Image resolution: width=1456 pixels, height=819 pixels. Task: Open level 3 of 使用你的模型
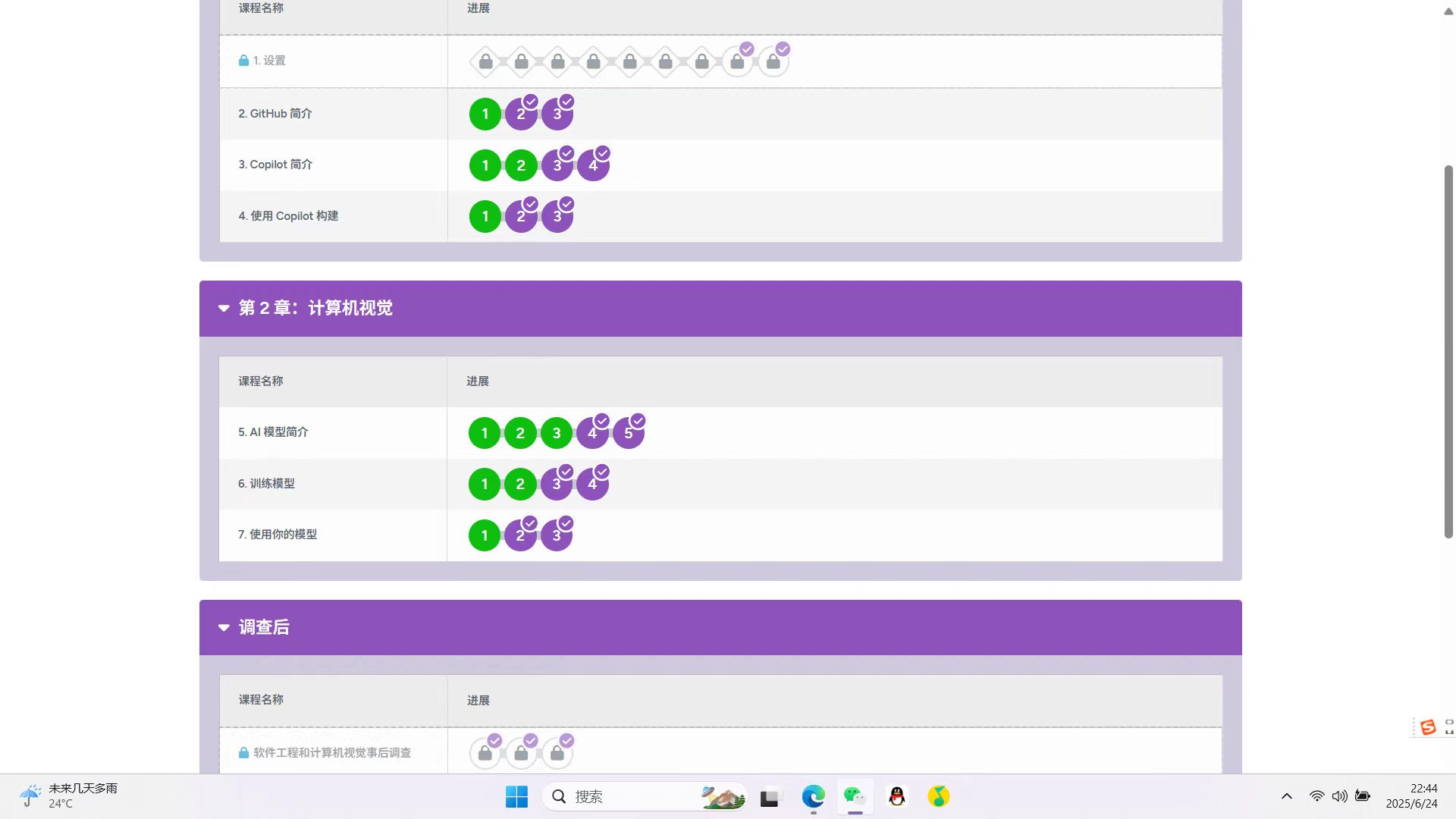557,535
